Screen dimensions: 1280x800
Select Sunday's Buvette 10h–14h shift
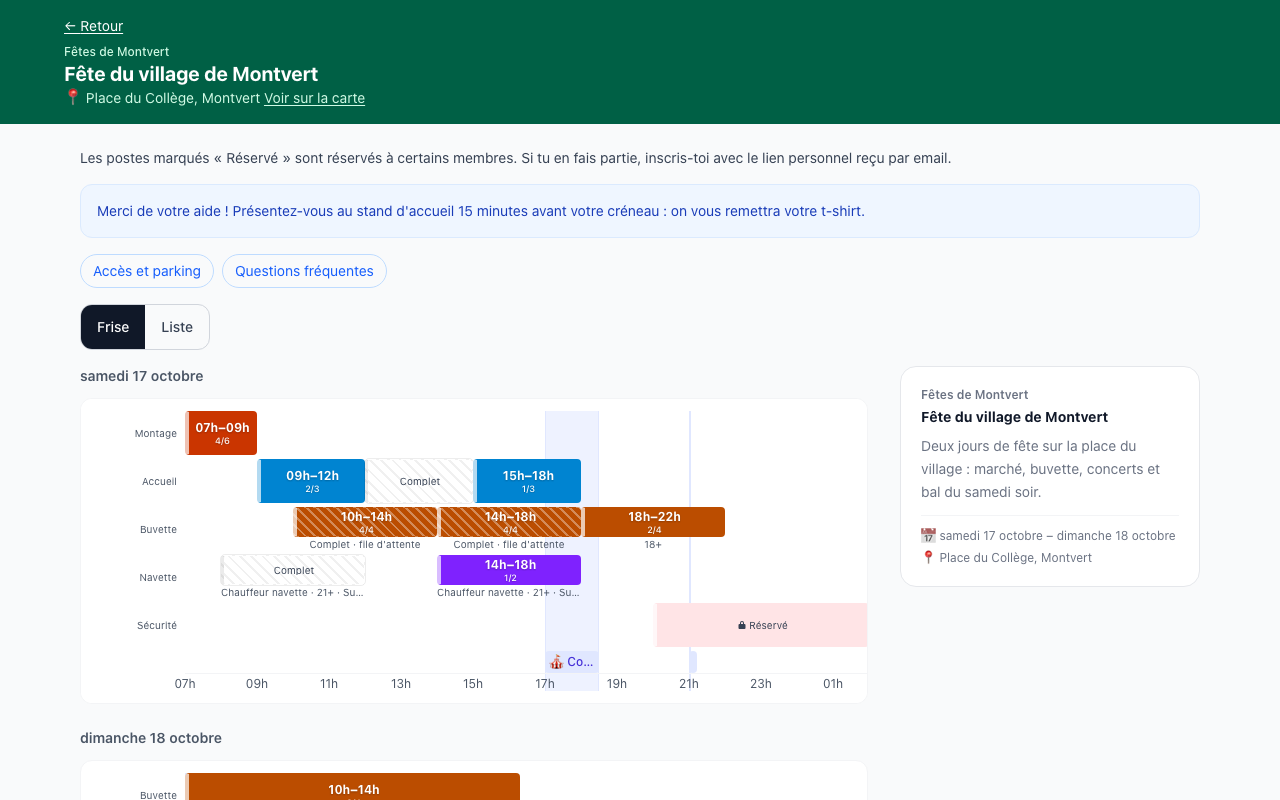pos(353,787)
